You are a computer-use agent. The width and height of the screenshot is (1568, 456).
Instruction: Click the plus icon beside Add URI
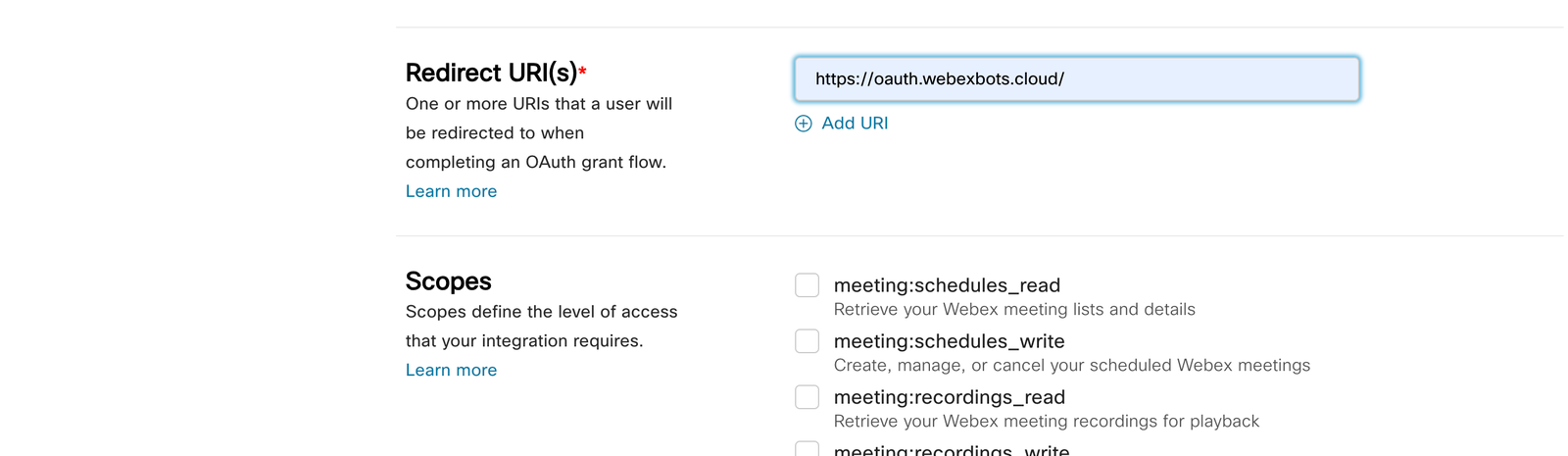[803, 124]
